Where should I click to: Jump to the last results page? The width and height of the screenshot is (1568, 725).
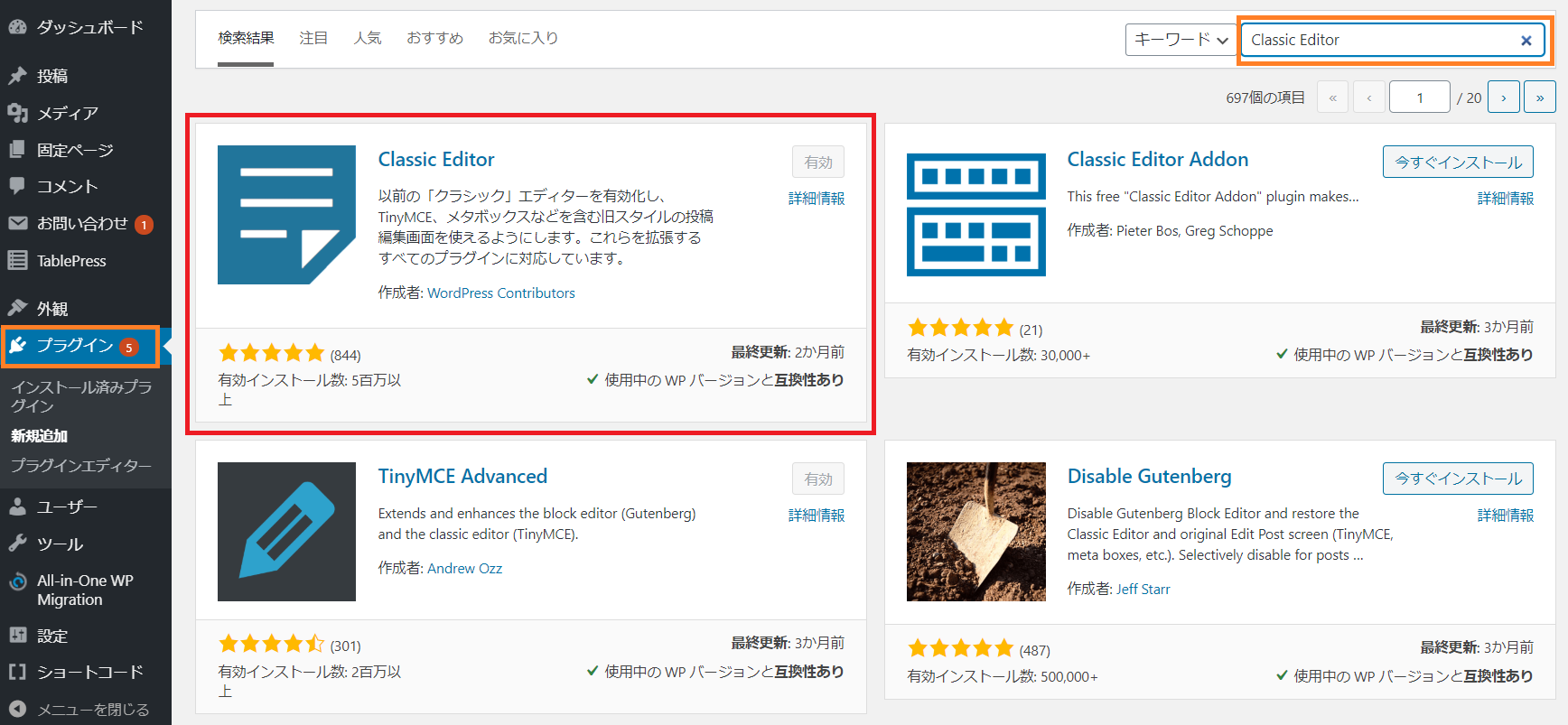click(1539, 98)
